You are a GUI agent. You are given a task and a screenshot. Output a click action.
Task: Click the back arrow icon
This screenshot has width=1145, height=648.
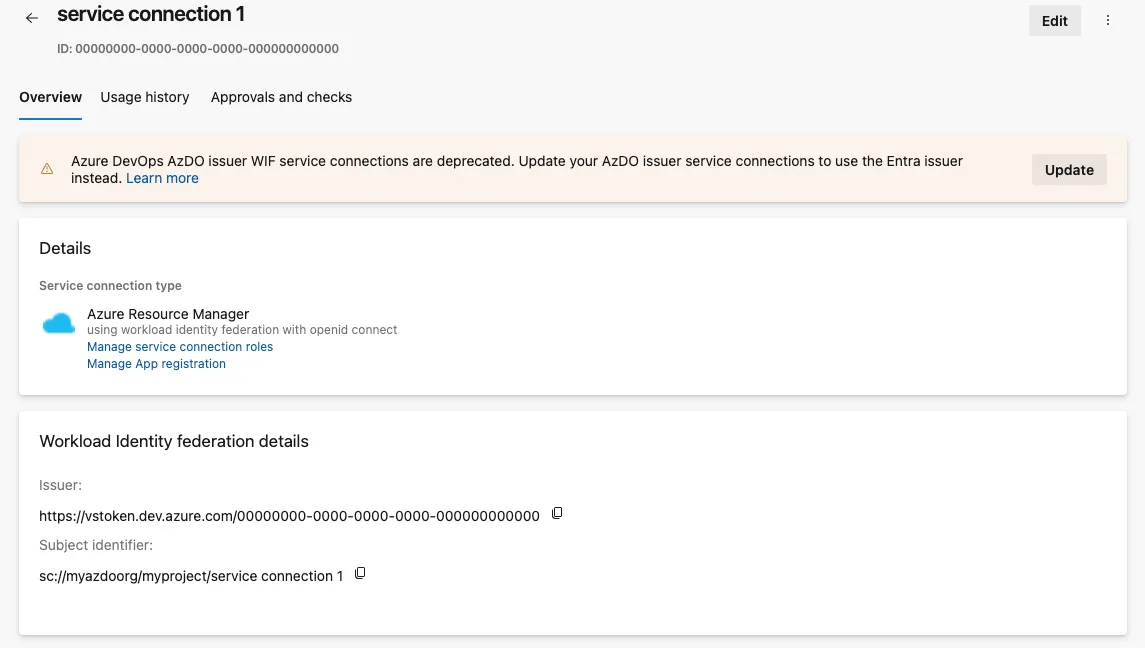click(31, 18)
